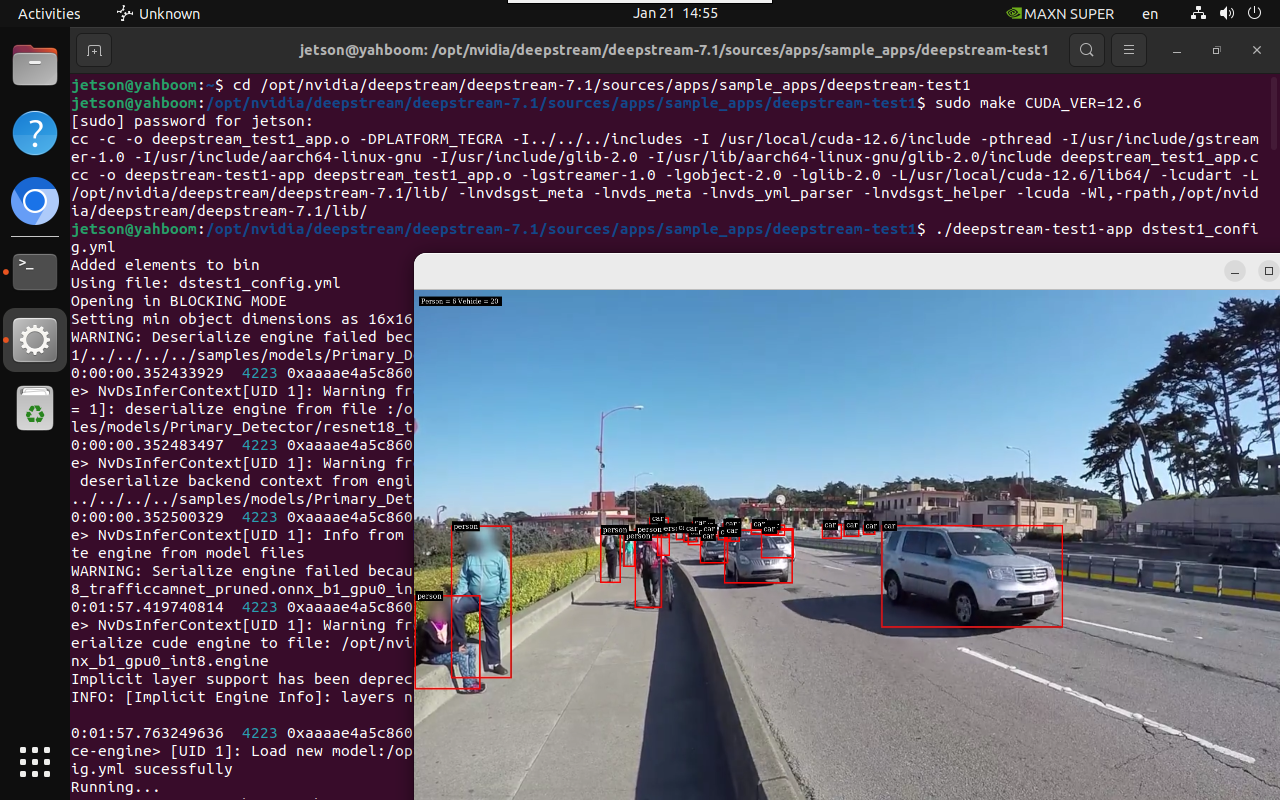Viewport: 1280px width, 800px height.
Task: Click 'Opening in BLOCKING MODE' line
Action: [178, 301]
